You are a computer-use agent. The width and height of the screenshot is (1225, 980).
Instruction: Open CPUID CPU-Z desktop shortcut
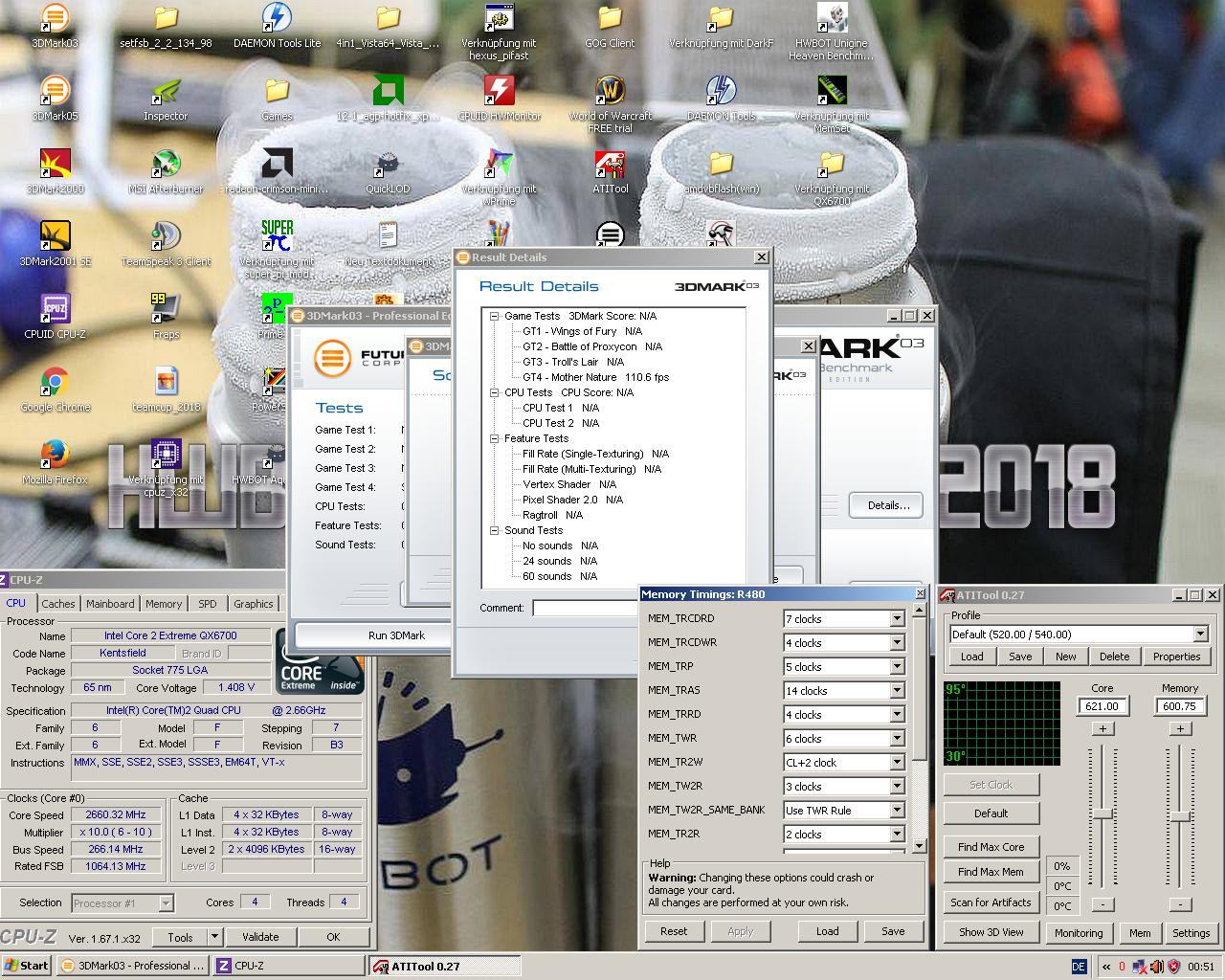(55, 317)
